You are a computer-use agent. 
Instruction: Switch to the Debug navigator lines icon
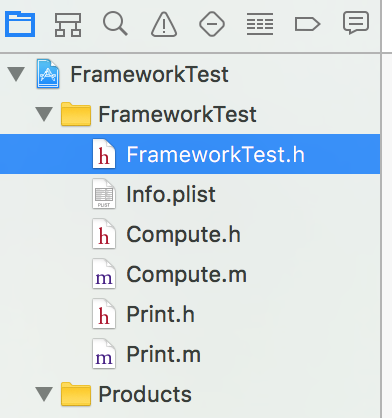click(260, 24)
